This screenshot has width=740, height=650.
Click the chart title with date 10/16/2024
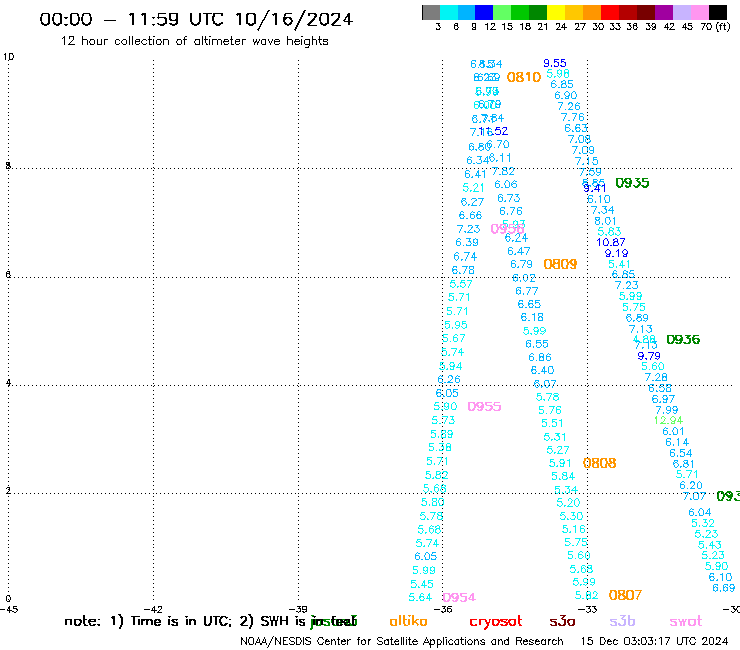coord(196,19)
